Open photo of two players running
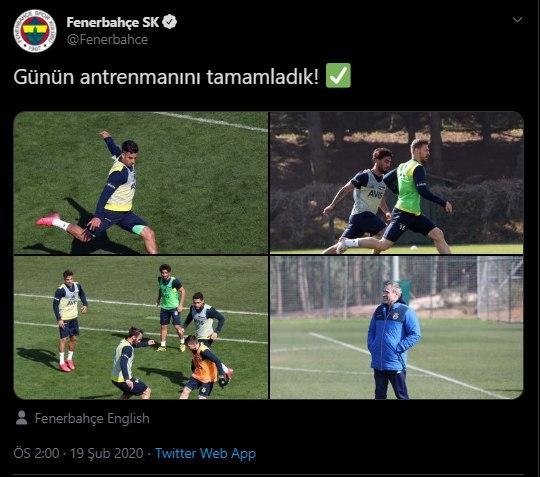Image resolution: width=540 pixels, height=477 pixels. 396,183
